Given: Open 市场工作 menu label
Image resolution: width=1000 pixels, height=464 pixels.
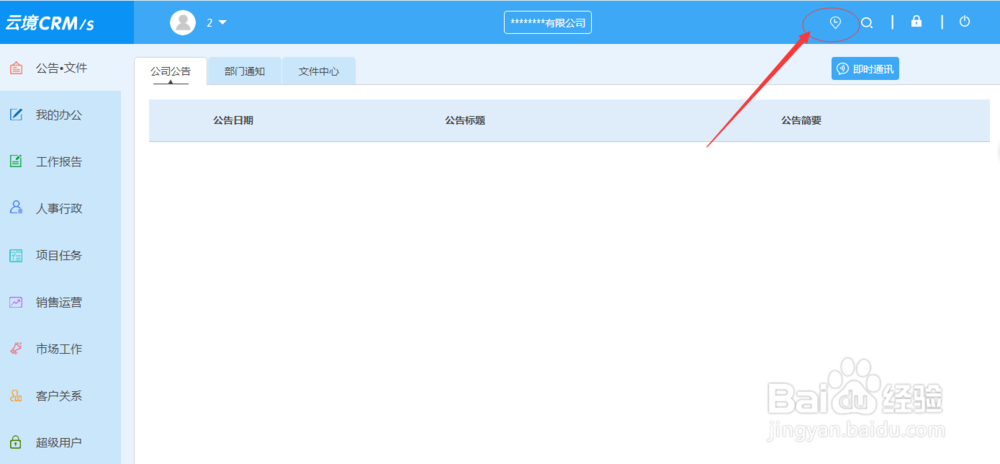Looking at the screenshot, I should click(x=59, y=349).
